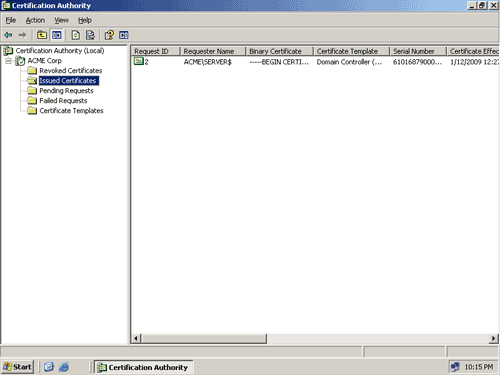
Task: Collapse the ACME Corp tree node
Action: tap(8, 61)
